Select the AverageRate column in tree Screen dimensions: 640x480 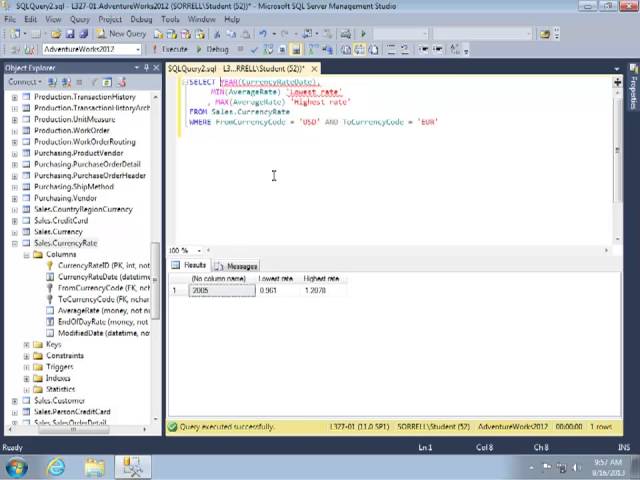[104, 311]
